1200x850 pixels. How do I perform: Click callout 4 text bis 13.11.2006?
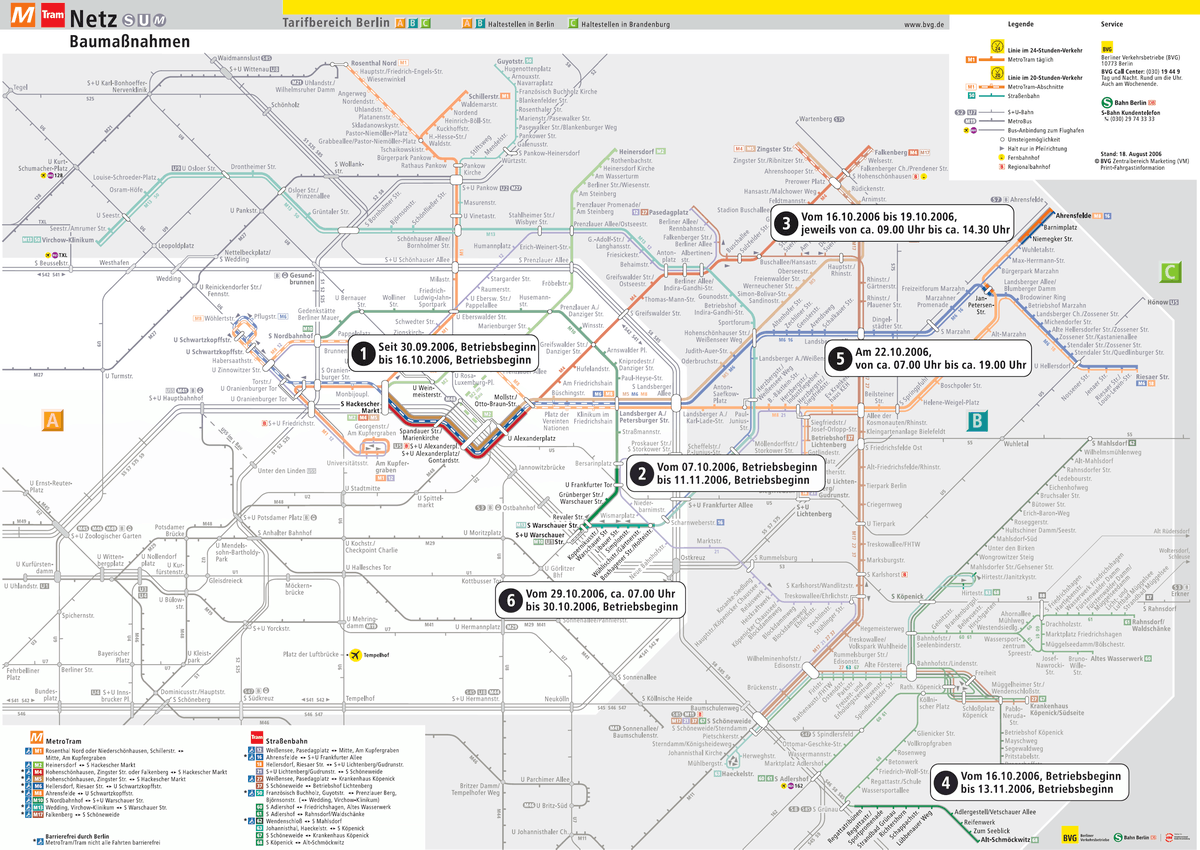click(x=1038, y=789)
